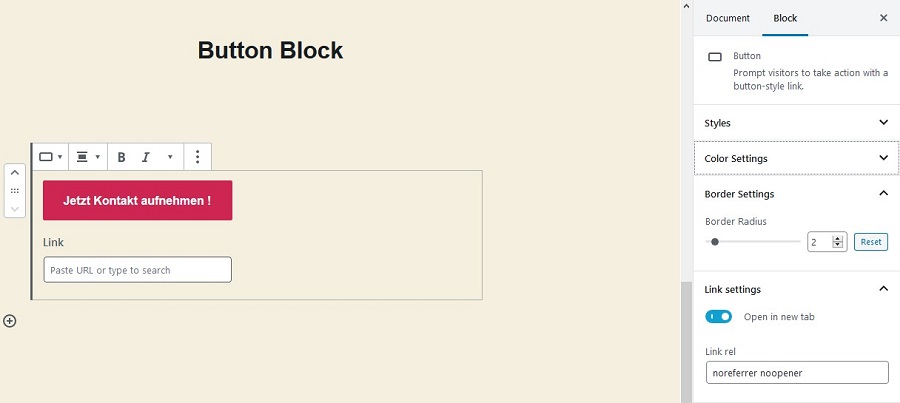Select the Block tab

785,18
